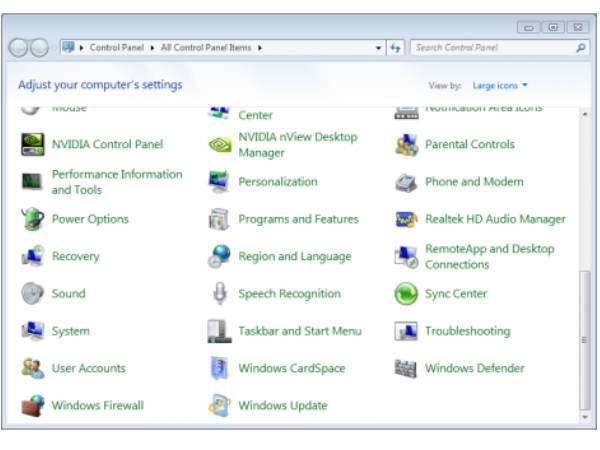Open the NVIDIA Control Panel icon
Screen dimensions: 600x450
click(33, 144)
